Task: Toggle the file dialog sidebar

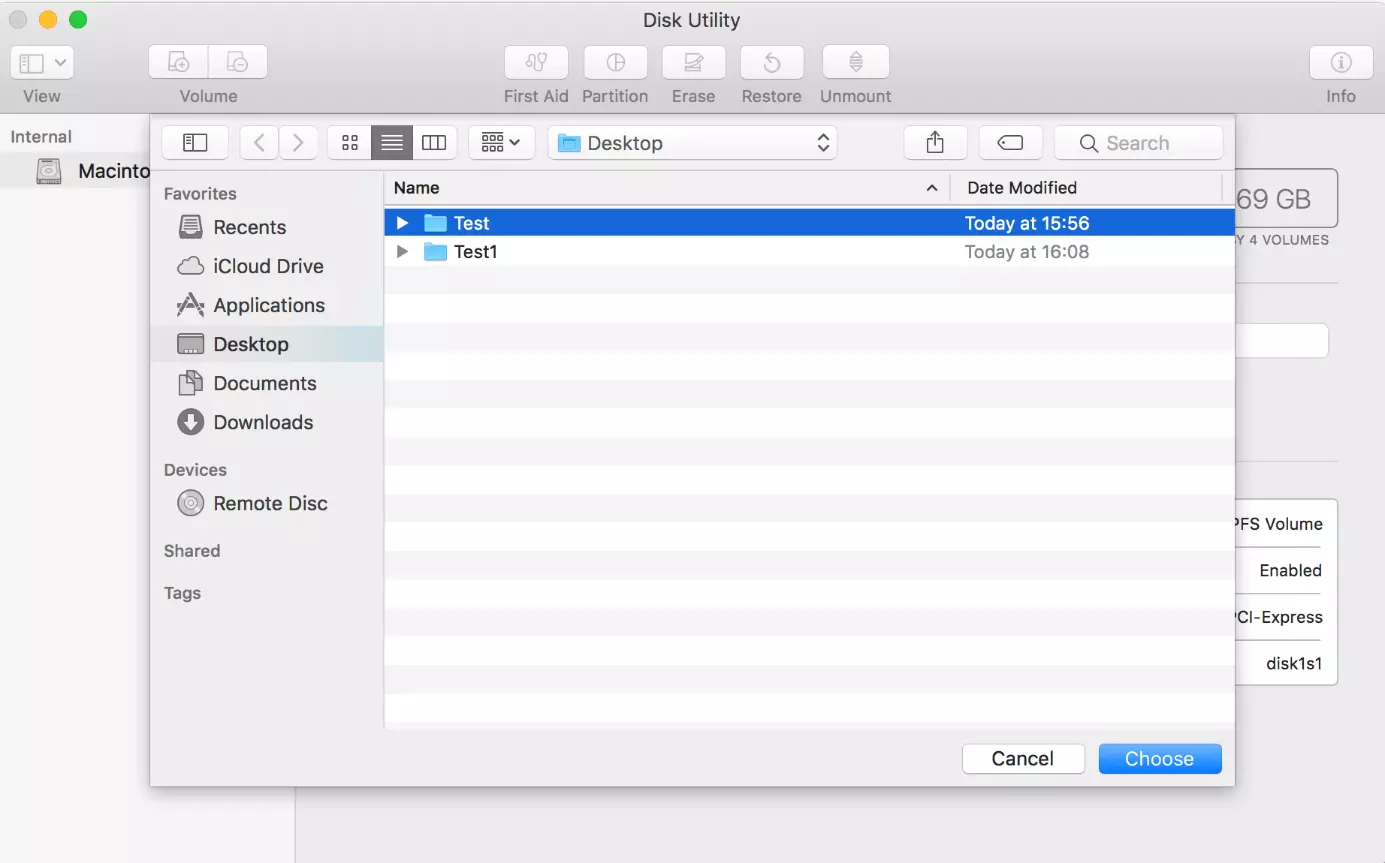Action: (195, 143)
